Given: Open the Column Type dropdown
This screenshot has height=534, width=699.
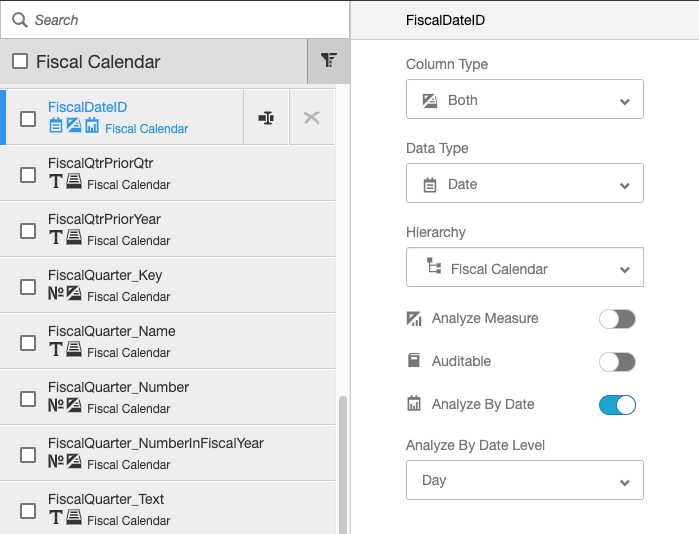Looking at the screenshot, I should pyautogui.click(x=524, y=100).
